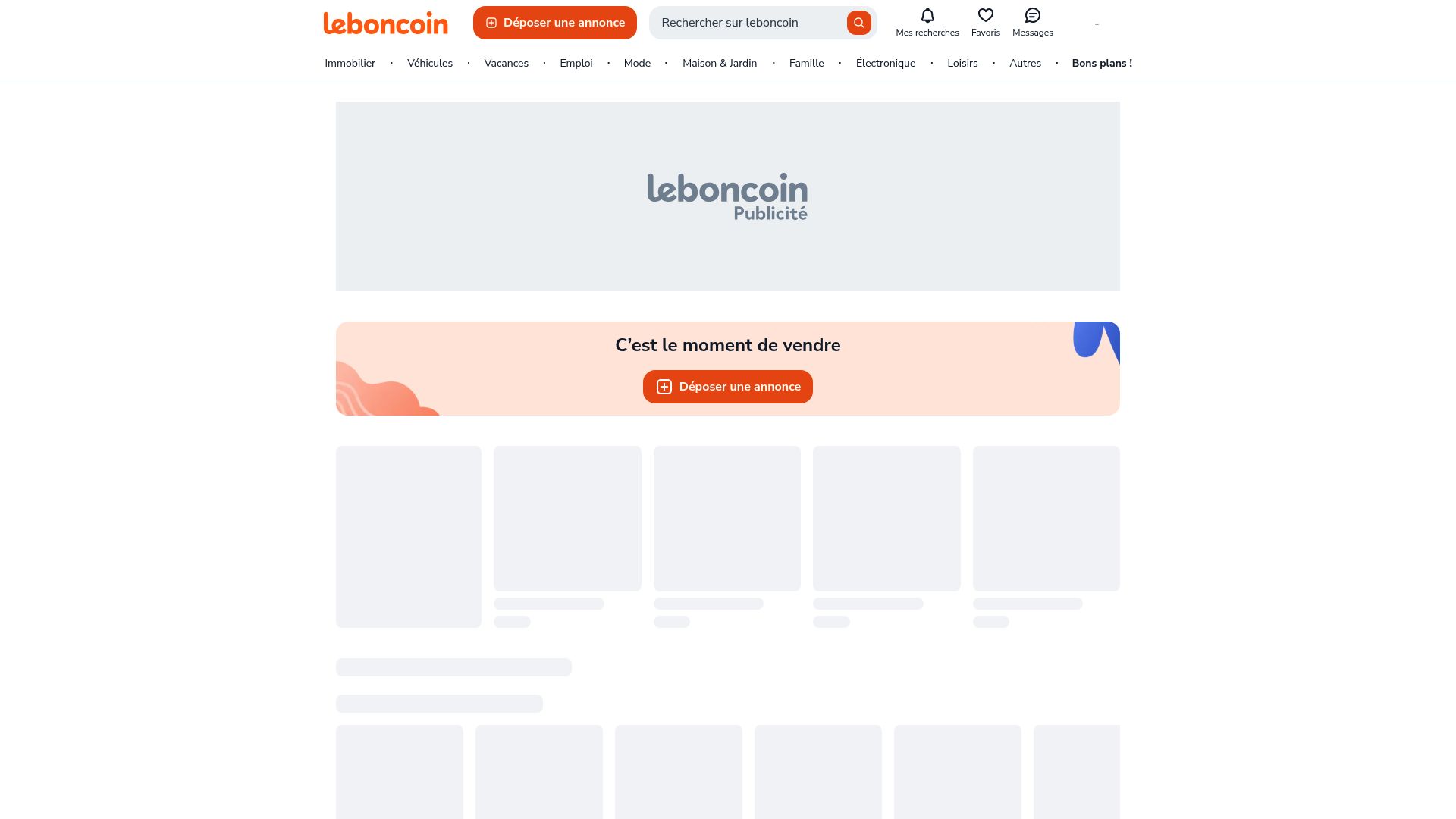Click Déposer une annonce in header
Screen dimensions: 1456x819
coord(555,23)
